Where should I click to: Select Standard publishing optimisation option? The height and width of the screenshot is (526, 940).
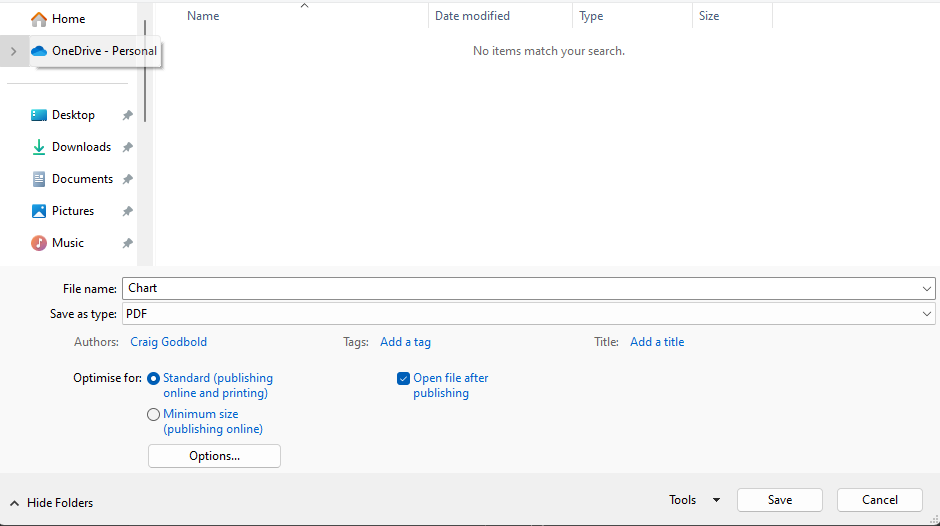[153, 379]
